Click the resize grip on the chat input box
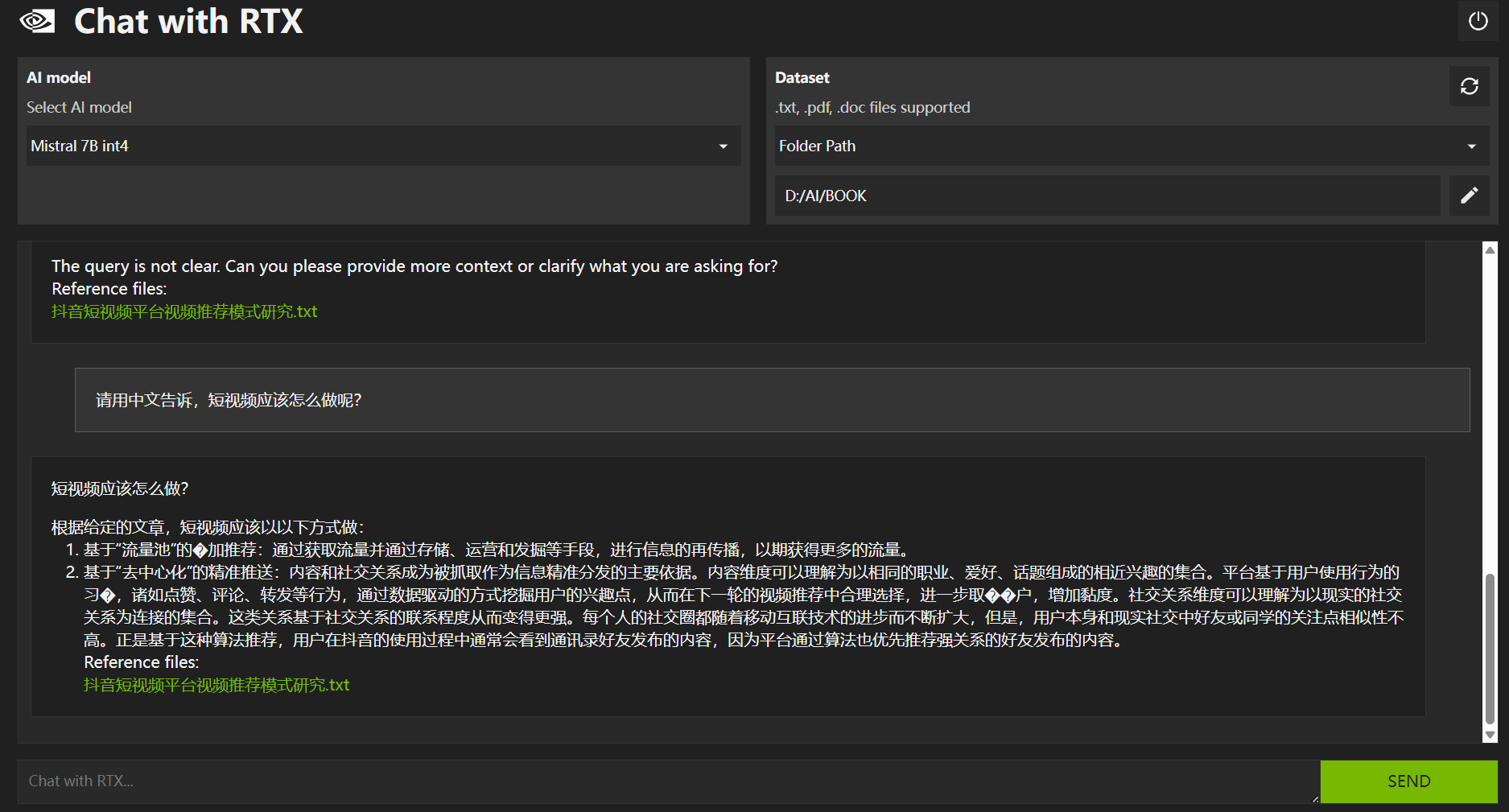The width and height of the screenshot is (1509, 812). [x=1314, y=798]
